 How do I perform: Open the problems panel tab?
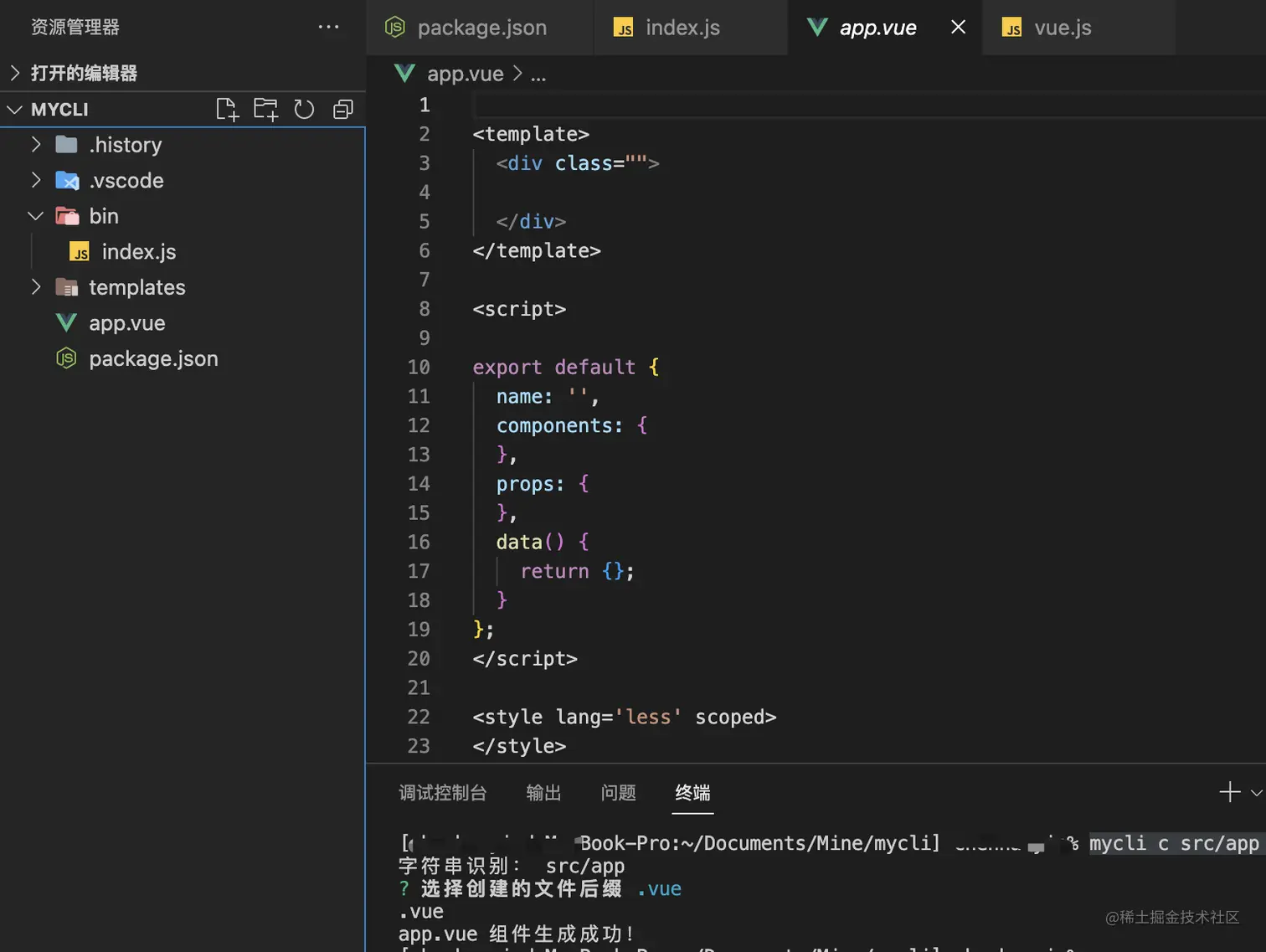tap(618, 792)
